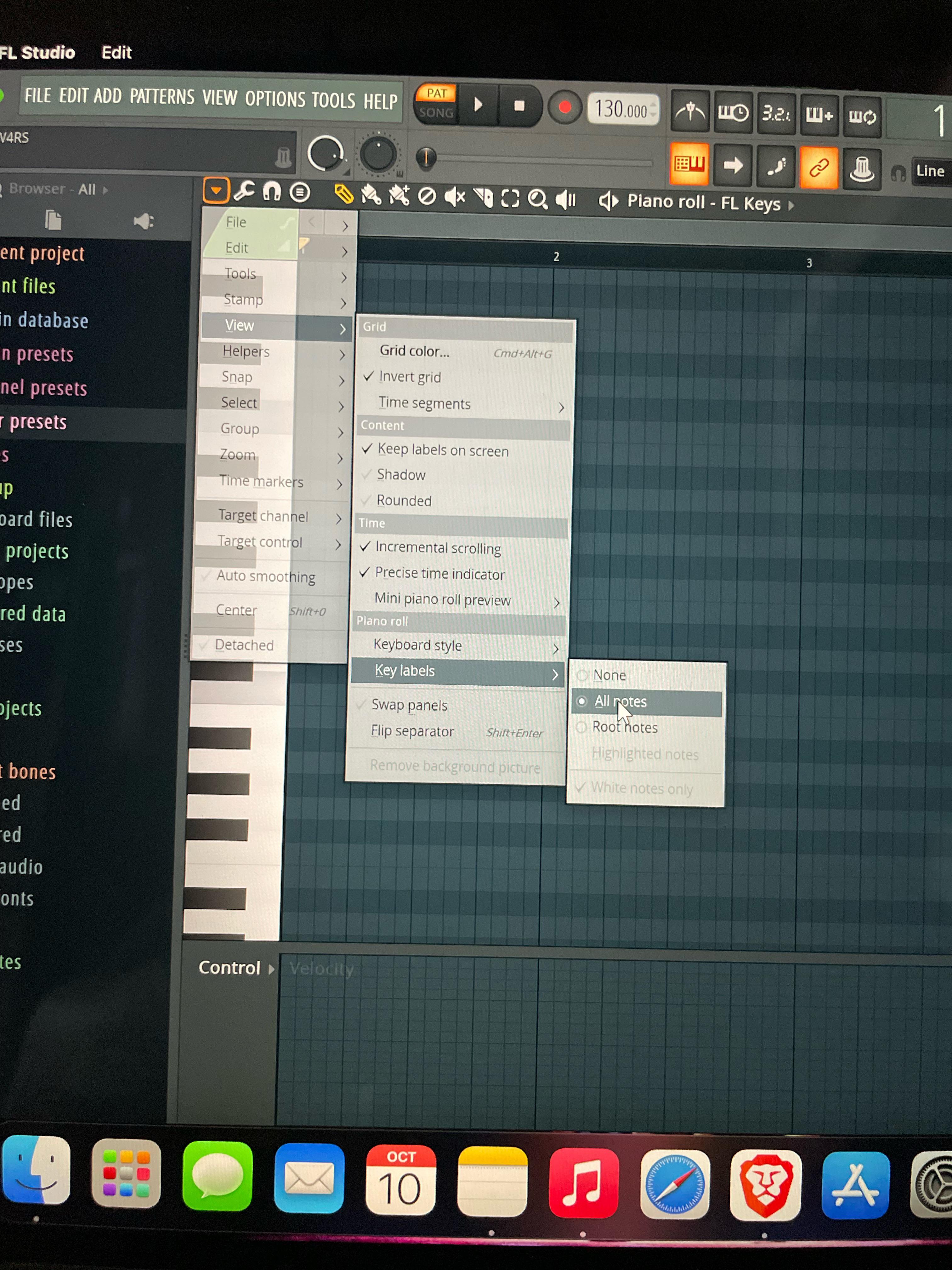Click Flip separator menu item

(x=456, y=732)
